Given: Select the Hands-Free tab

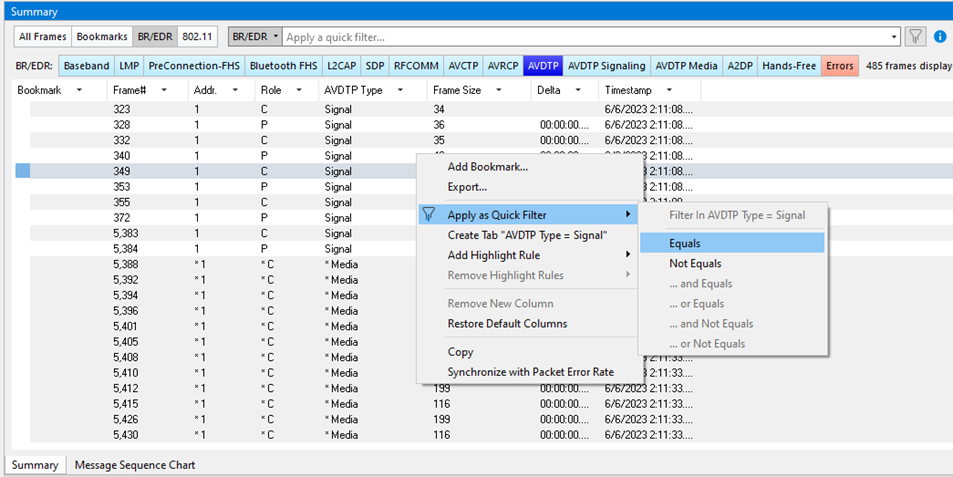Looking at the screenshot, I should (789, 66).
